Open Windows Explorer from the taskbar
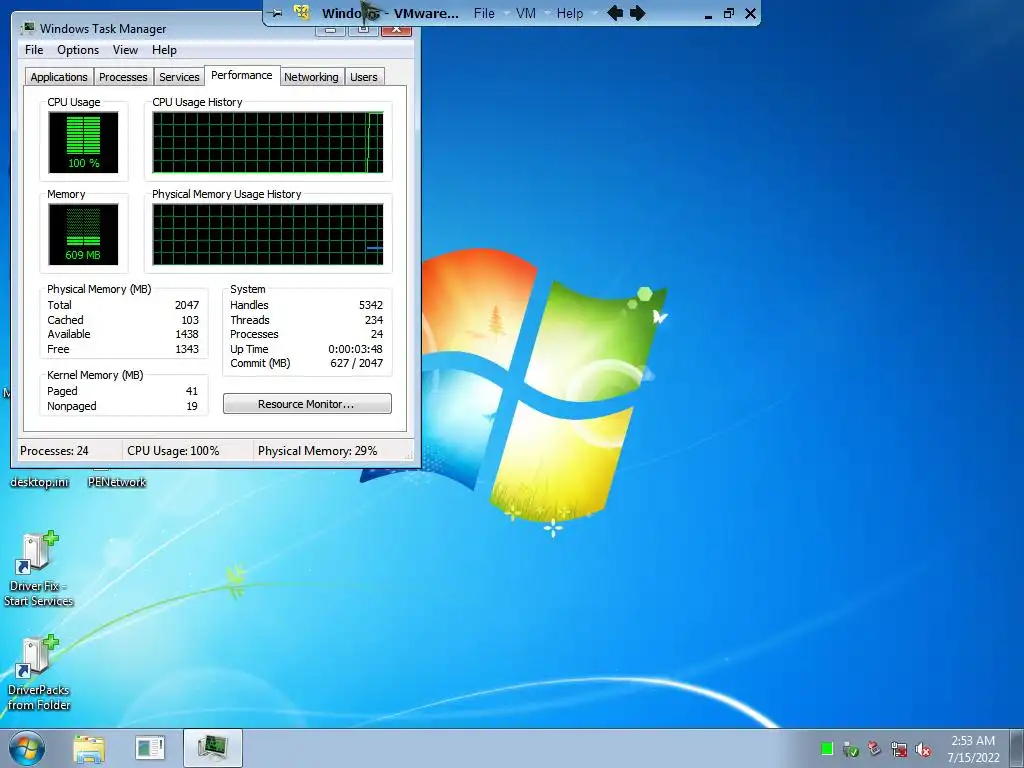 click(89, 748)
